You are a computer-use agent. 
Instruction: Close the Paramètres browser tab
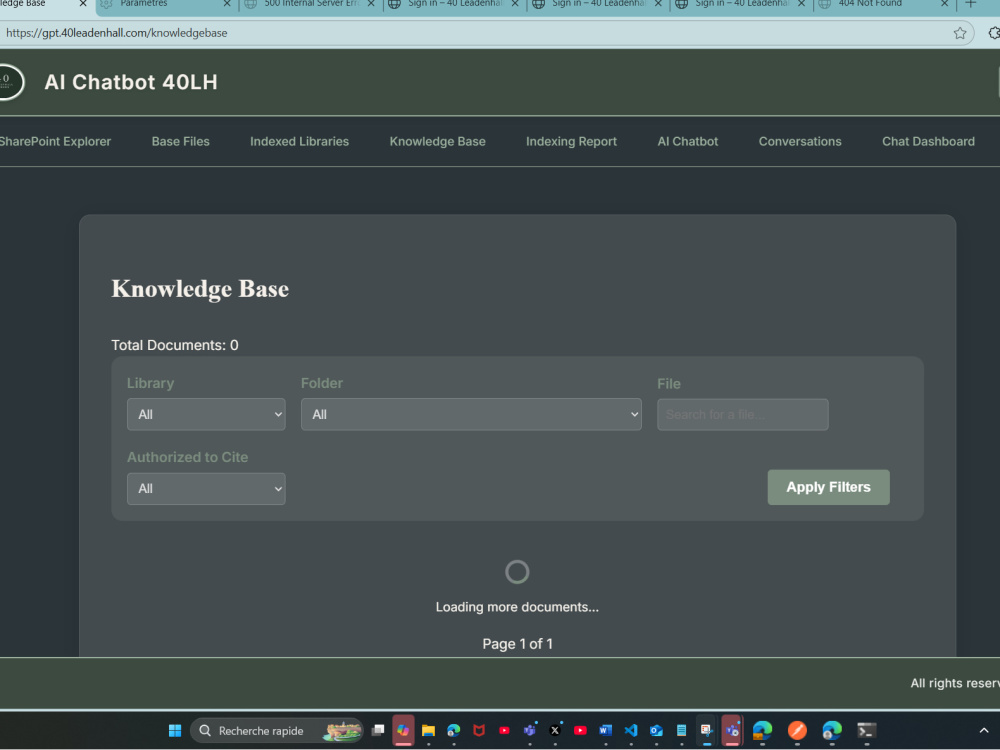point(227,4)
